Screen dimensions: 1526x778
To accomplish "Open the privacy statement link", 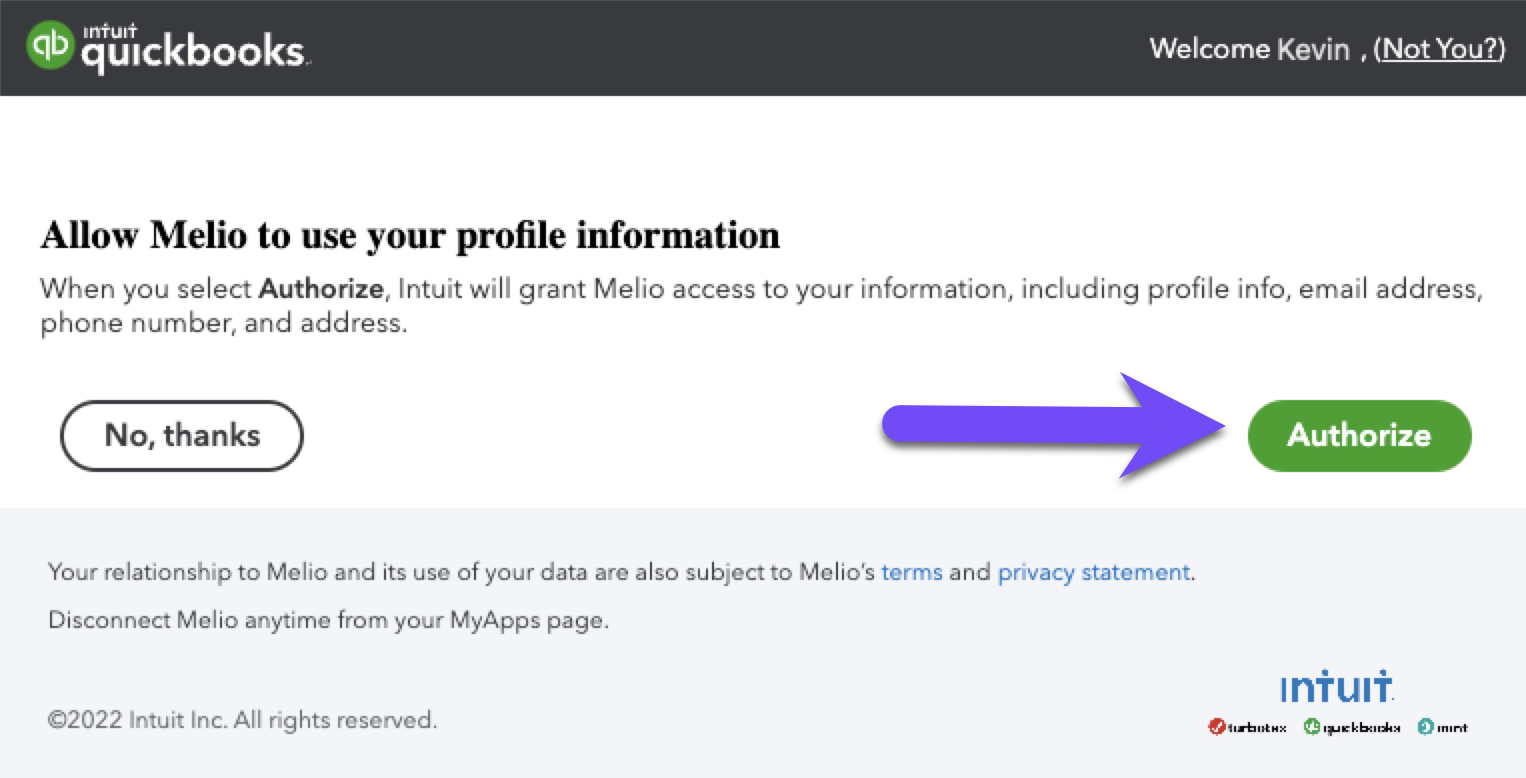I will (x=1093, y=573).
